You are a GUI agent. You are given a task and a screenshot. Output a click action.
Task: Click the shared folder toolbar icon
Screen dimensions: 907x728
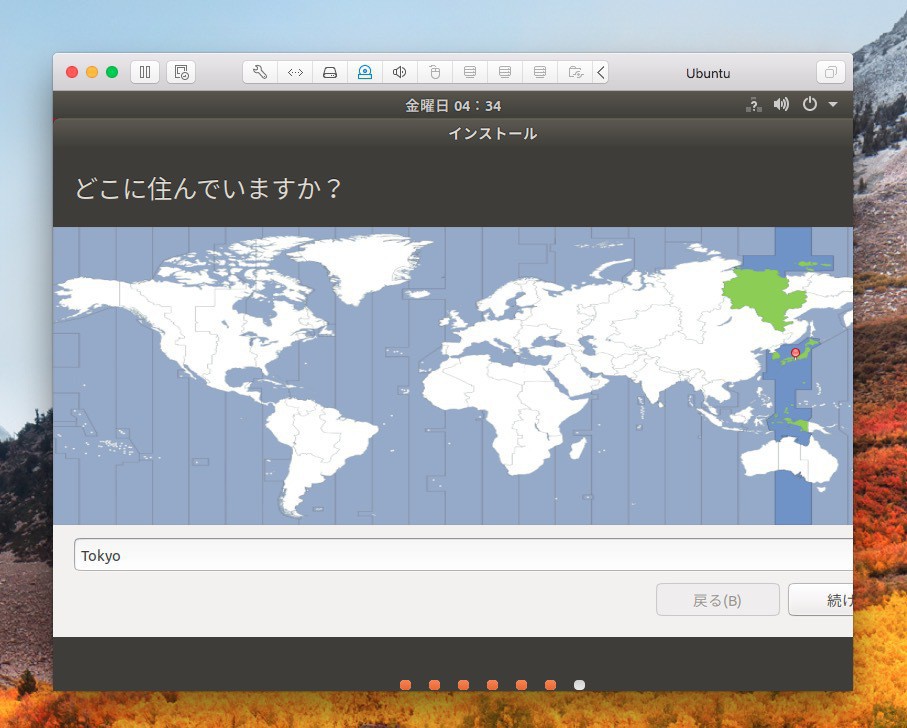coord(575,72)
